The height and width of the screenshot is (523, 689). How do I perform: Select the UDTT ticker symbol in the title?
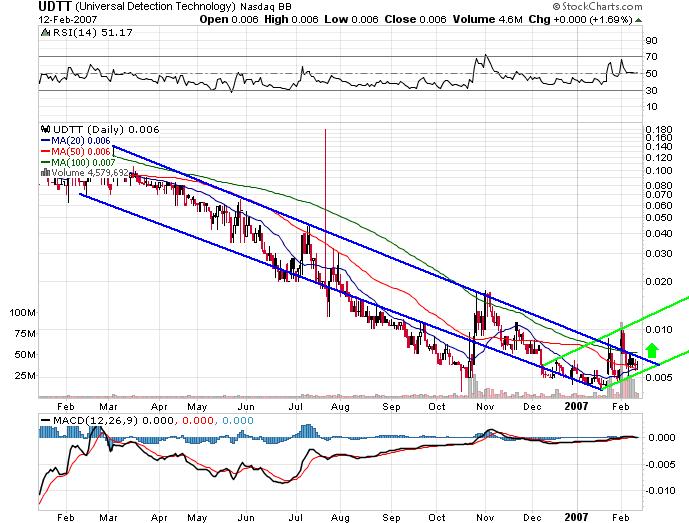[x=55, y=7]
